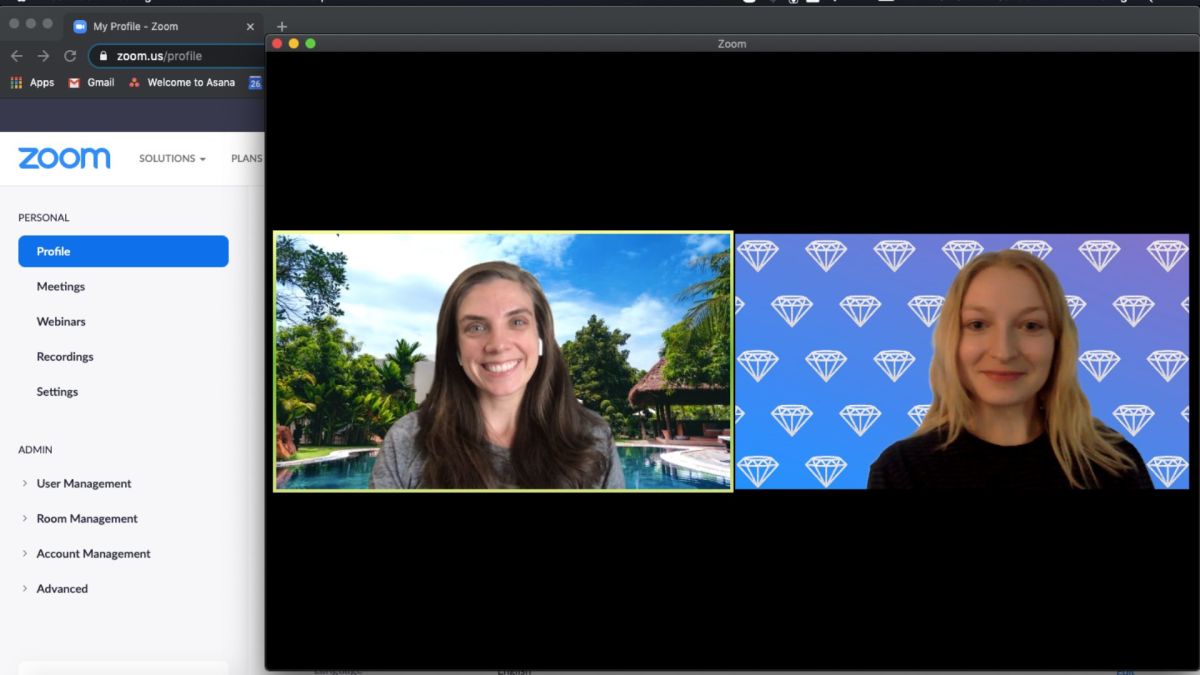The height and width of the screenshot is (675, 1200).
Task: Open the Plans link in header
Action: point(247,158)
